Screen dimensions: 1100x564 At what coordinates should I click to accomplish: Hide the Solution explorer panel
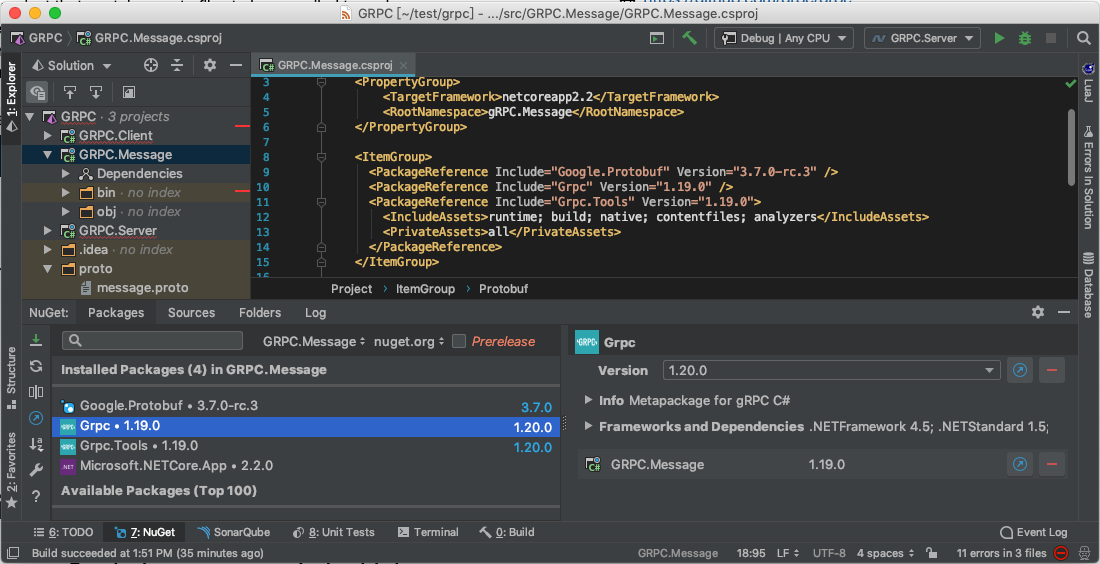click(x=236, y=65)
